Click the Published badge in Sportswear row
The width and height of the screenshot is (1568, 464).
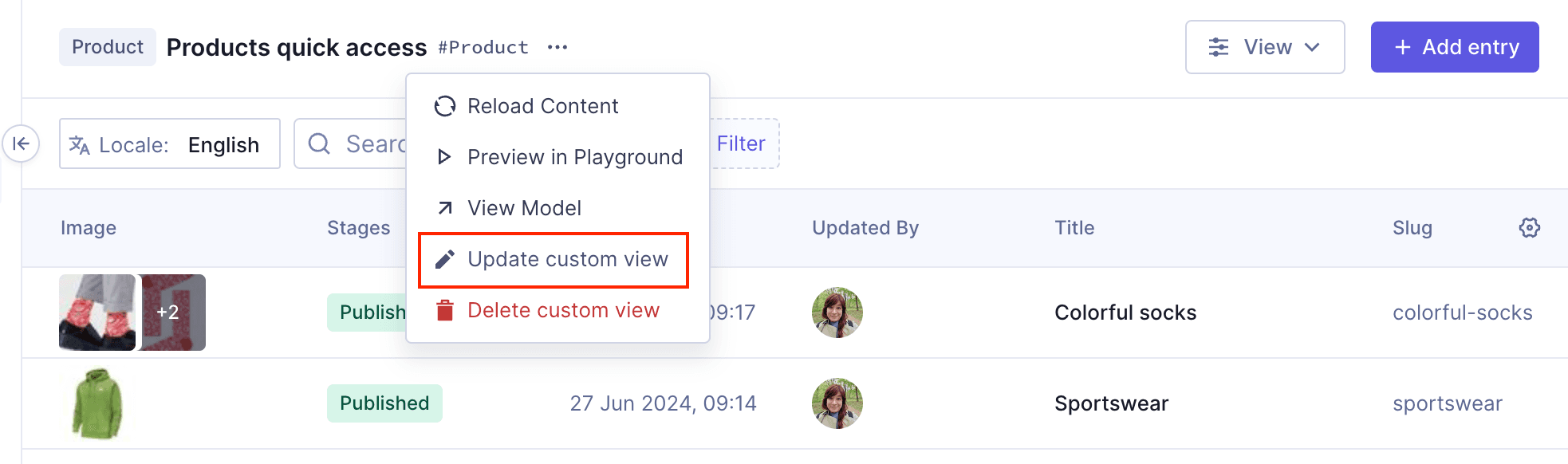click(x=384, y=403)
